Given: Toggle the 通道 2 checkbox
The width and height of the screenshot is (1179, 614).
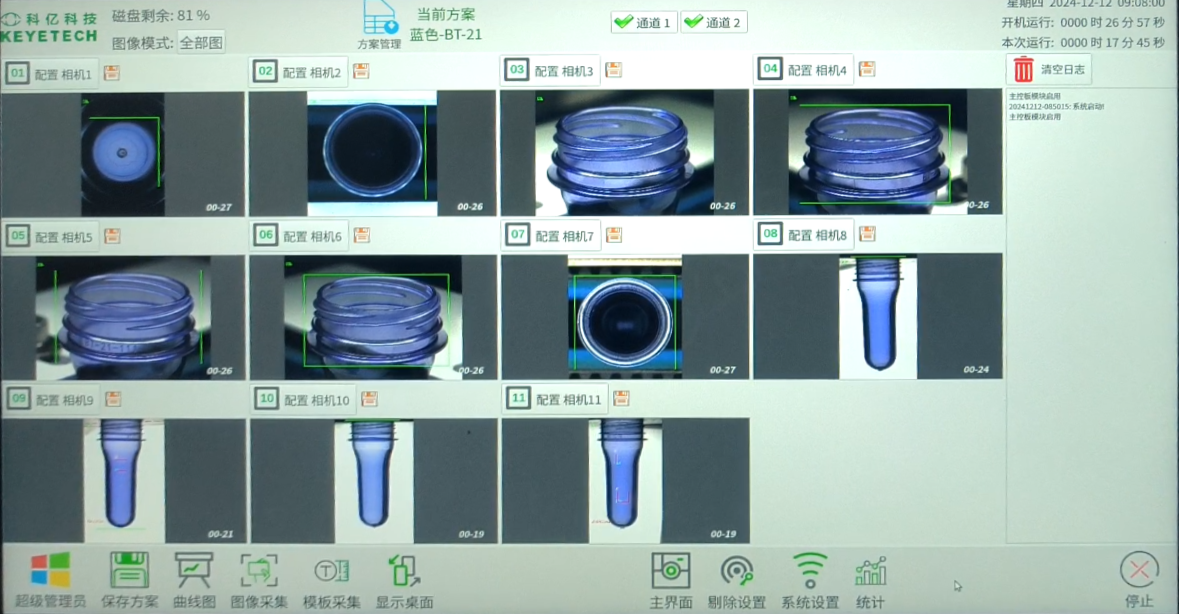Looking at the screenshot, I should (x=713, y=22).
